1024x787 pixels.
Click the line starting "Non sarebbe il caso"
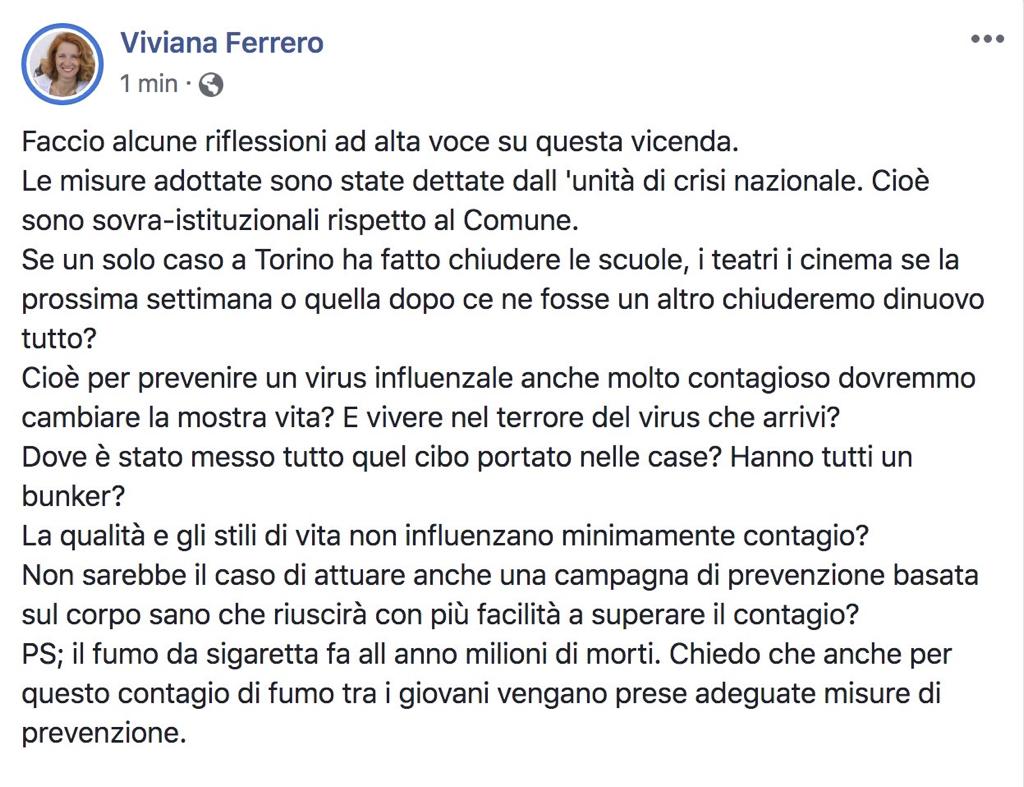[x=500, y=575]
